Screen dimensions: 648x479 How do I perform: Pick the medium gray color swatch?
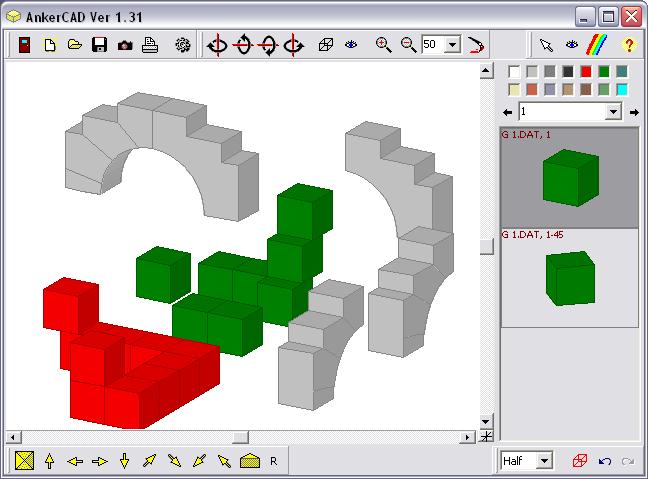click(x=550, y=72)
